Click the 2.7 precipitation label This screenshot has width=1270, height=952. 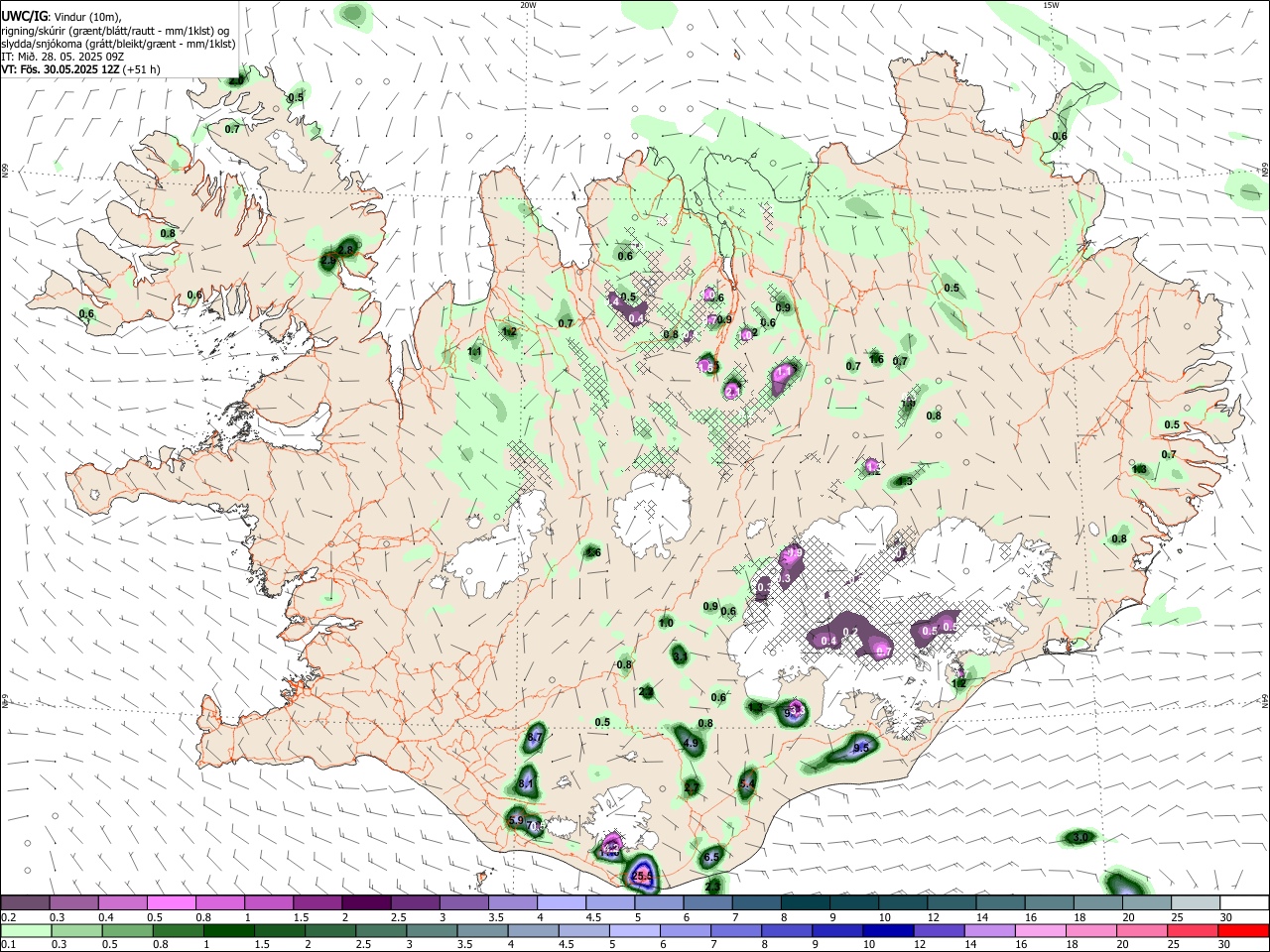692,787
